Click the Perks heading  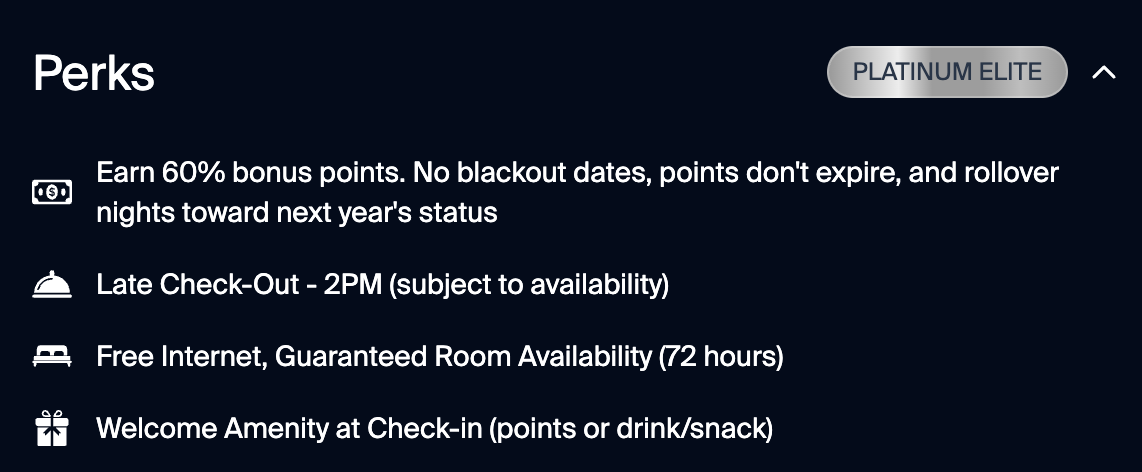coord(94,73)
